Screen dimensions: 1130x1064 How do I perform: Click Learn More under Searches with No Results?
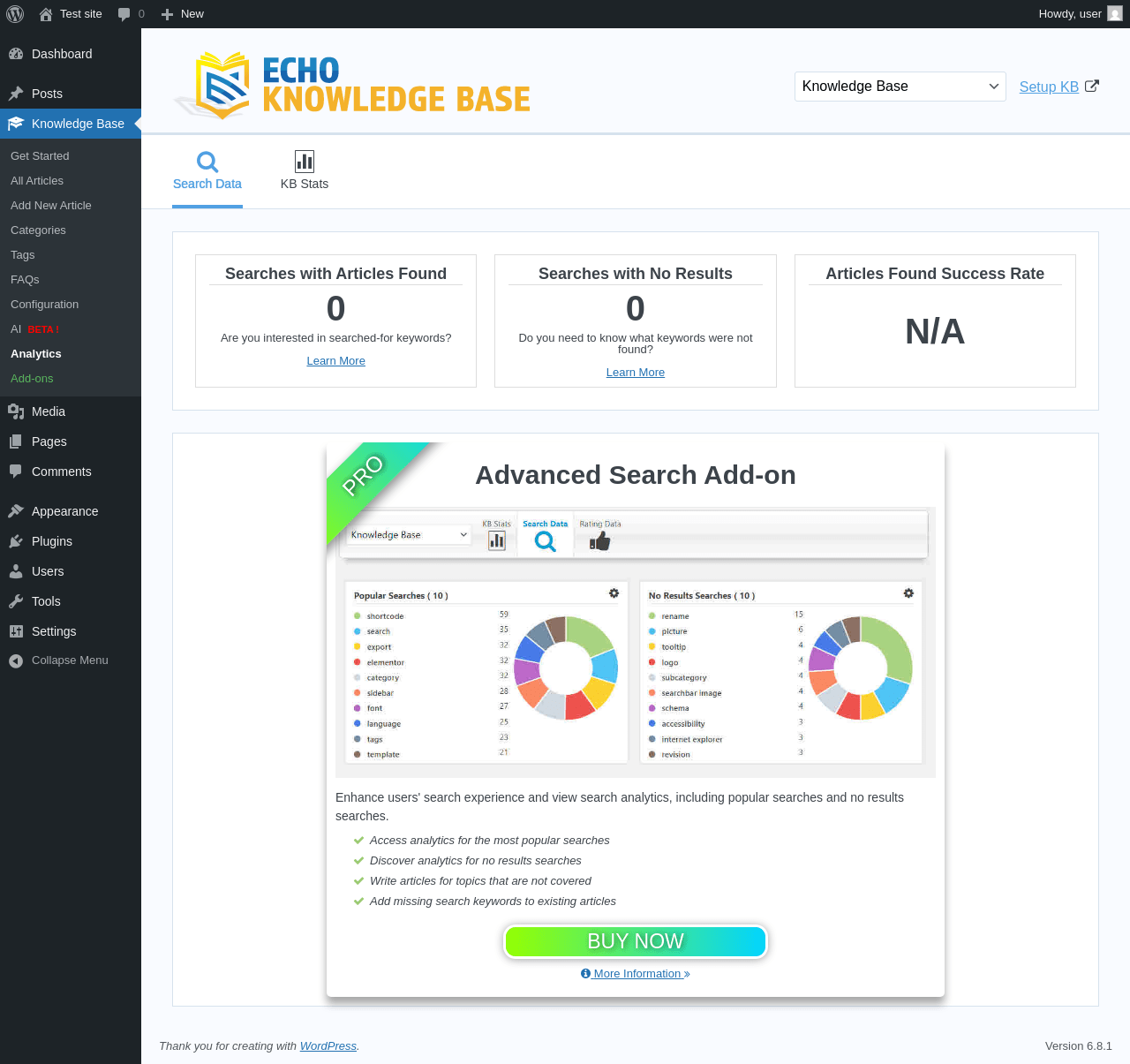(636, 373)
